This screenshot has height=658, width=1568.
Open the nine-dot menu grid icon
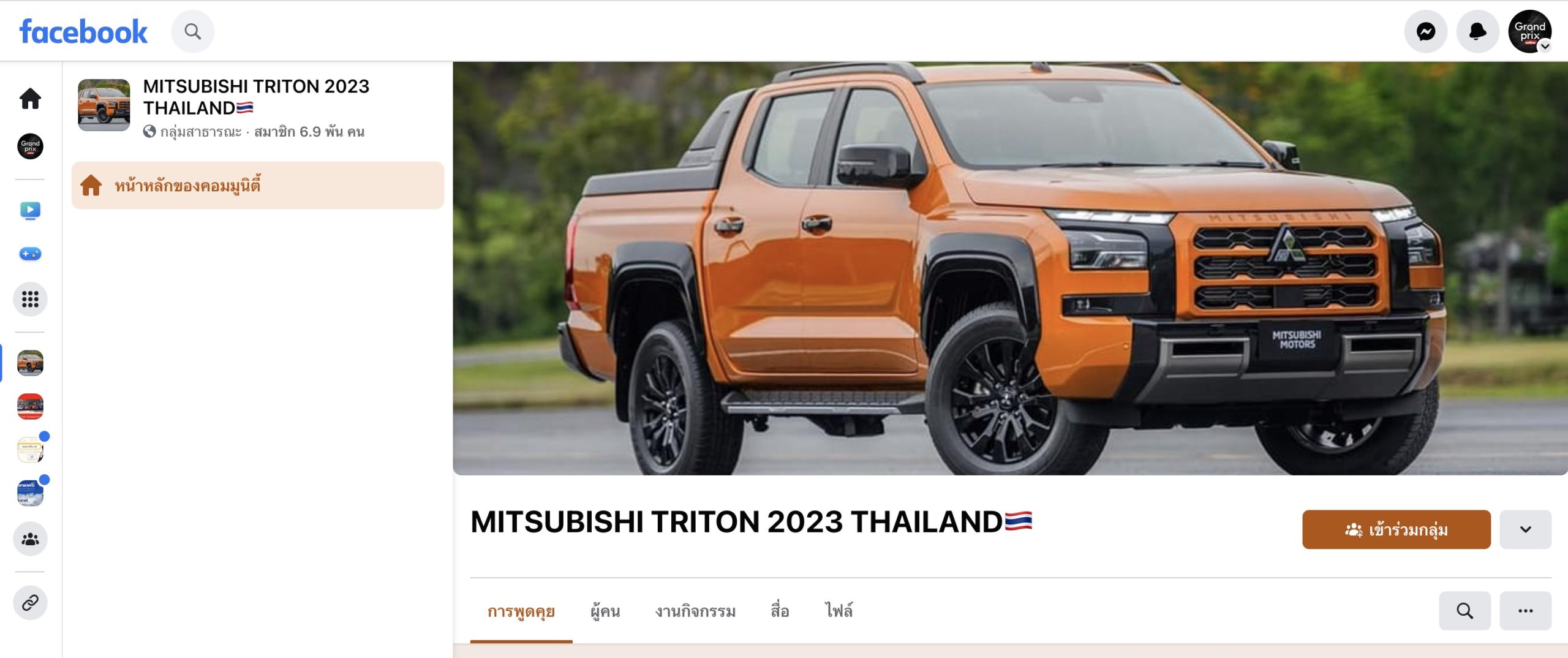[30, 299]
